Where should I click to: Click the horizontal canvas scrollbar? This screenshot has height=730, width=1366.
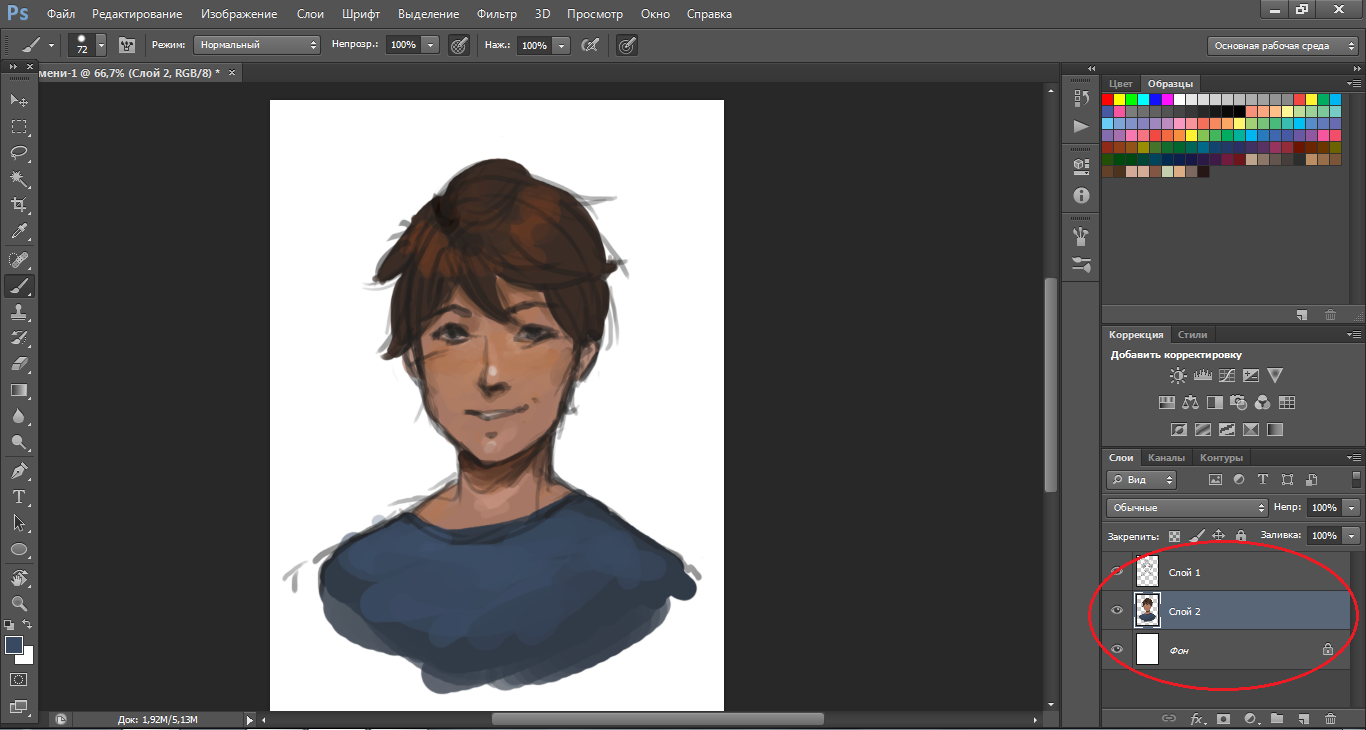[x=657, y=719]
